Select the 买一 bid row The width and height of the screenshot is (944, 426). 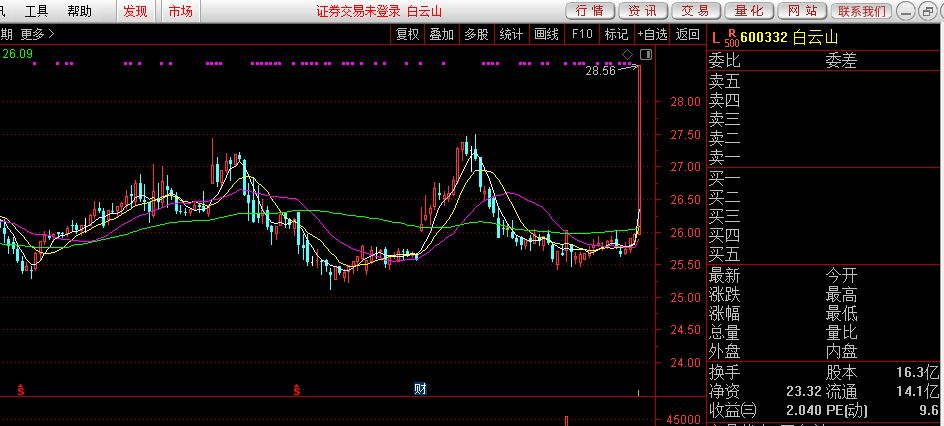(825, 178)
